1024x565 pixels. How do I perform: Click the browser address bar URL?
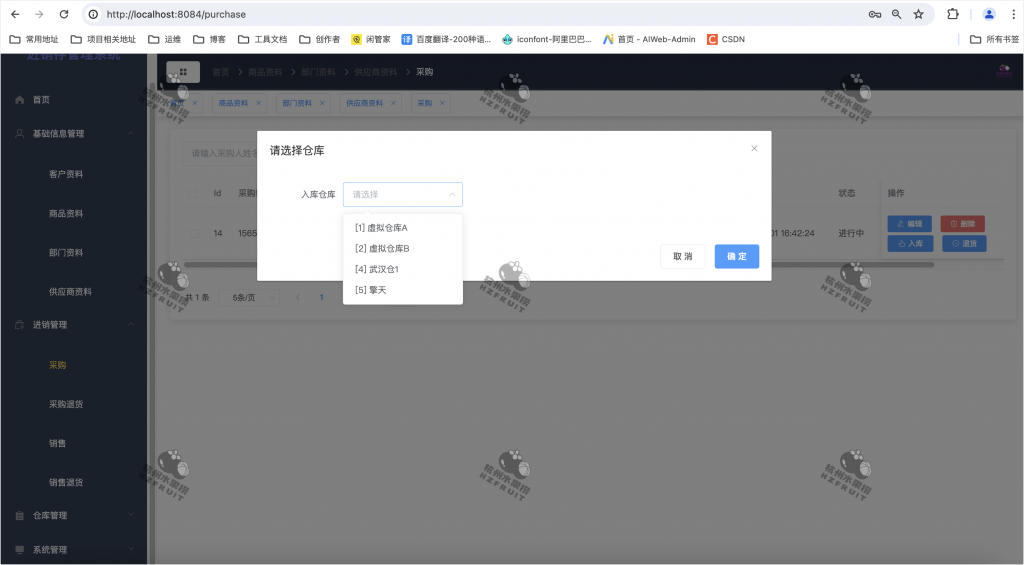click(x=176, y=14)
